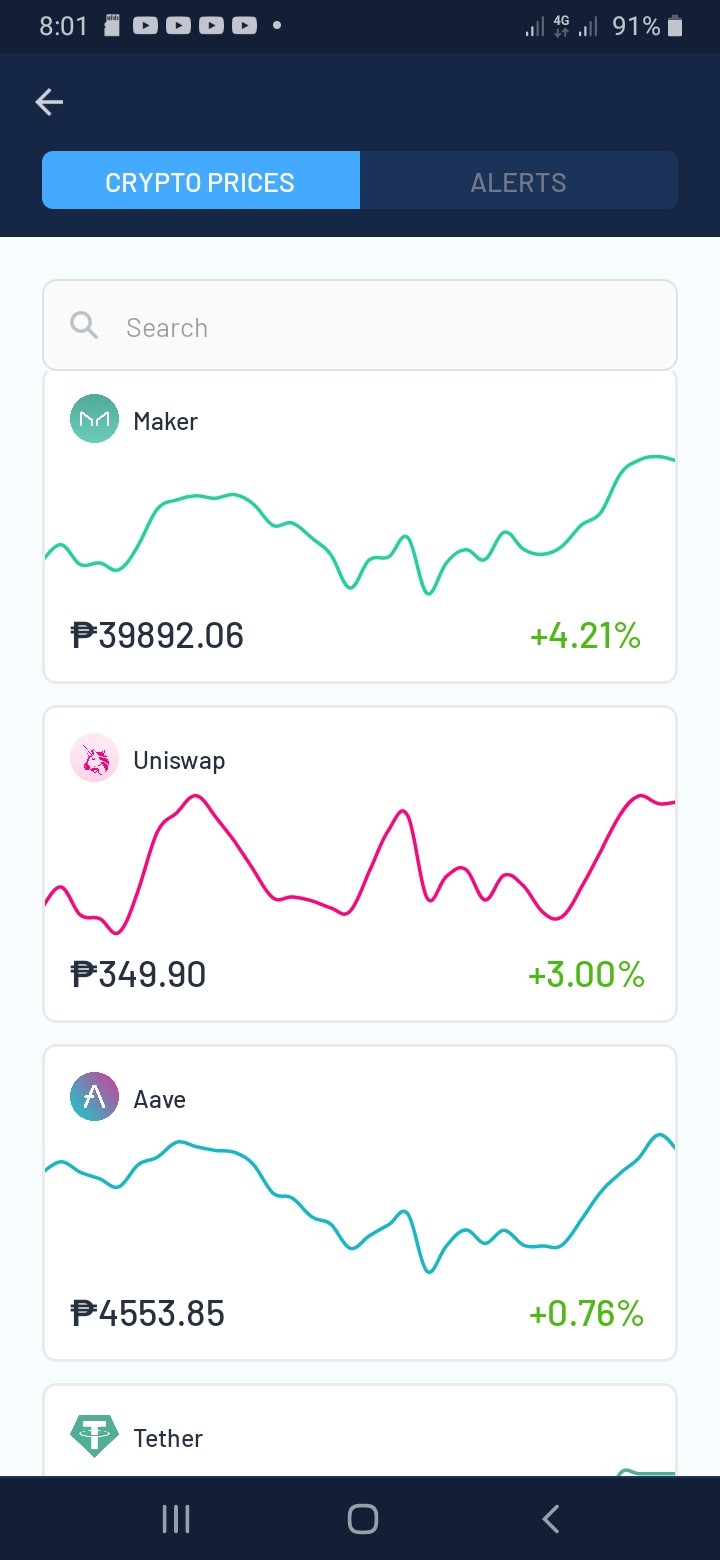Tap the Uniswap unicorn logo

(94, 758)
